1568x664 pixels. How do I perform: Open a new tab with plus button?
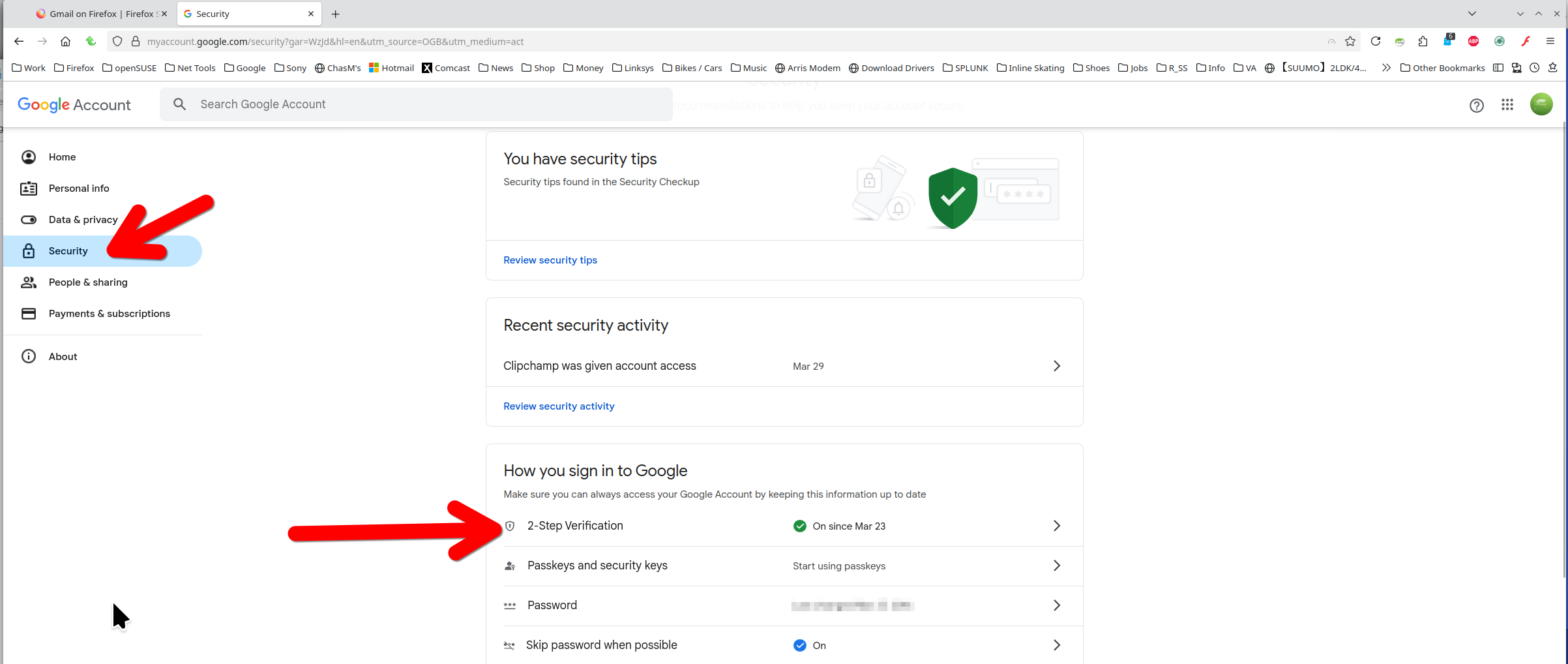coord(335,14)
